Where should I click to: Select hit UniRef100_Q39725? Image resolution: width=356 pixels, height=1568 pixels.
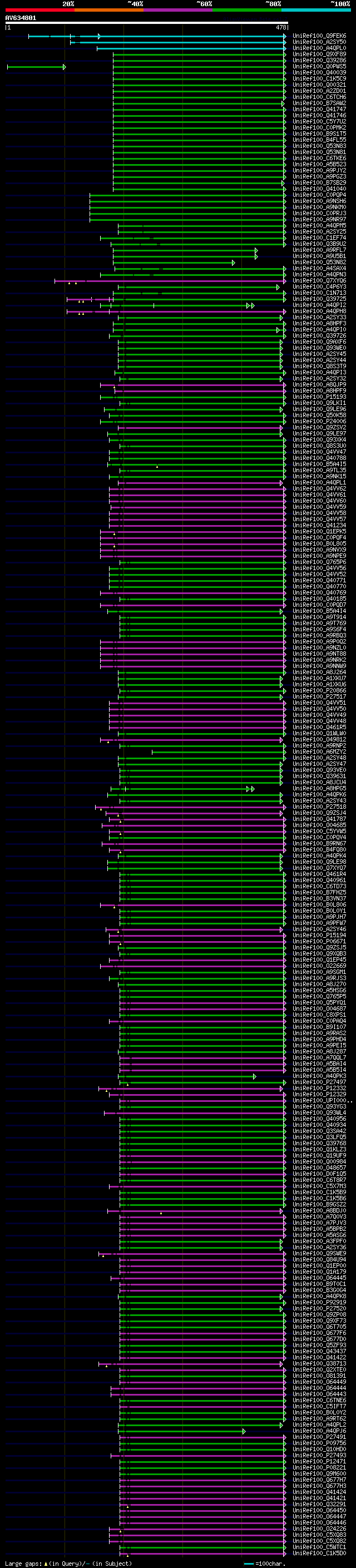(x=319, y=299)
